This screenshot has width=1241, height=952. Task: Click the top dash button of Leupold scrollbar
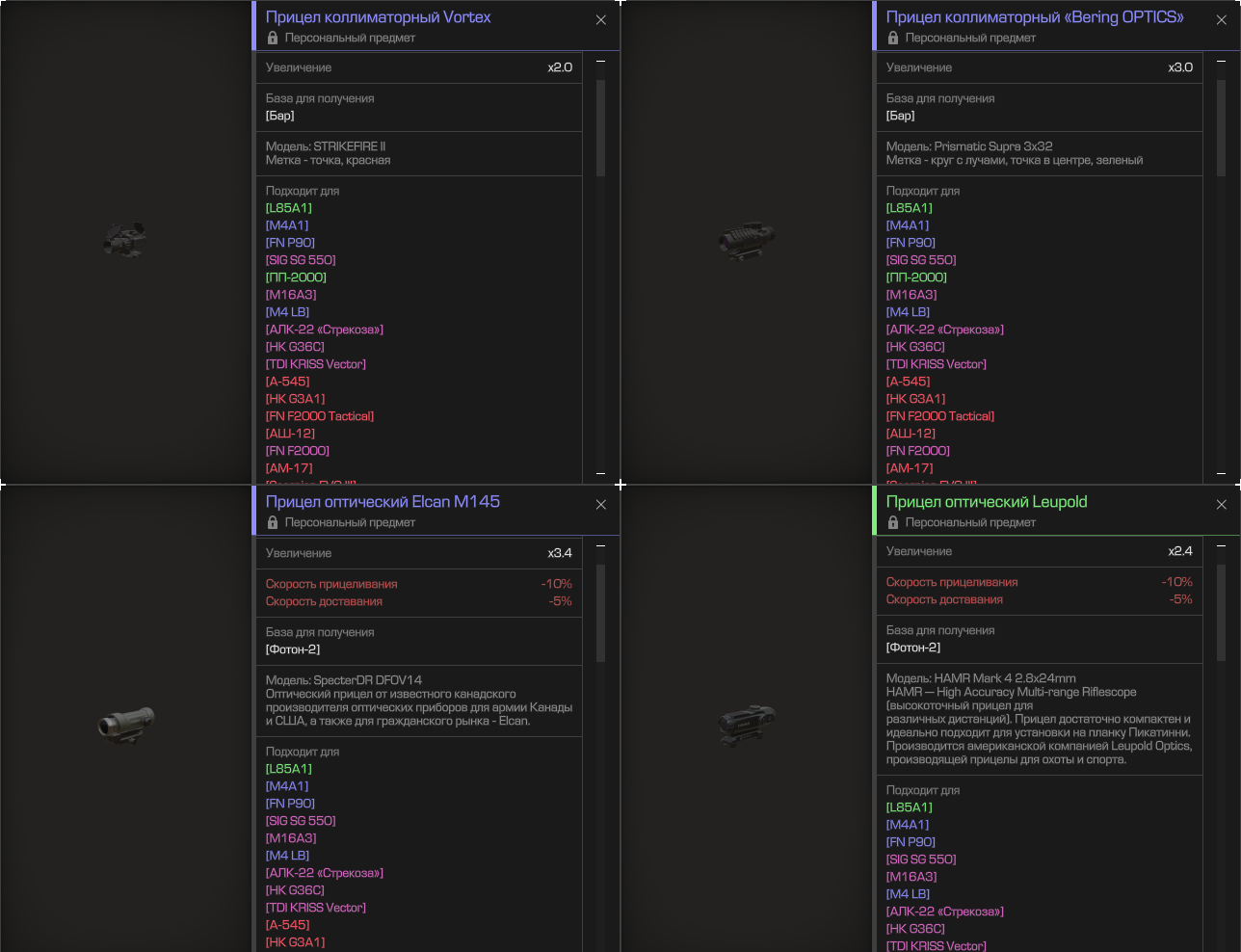1221,546
